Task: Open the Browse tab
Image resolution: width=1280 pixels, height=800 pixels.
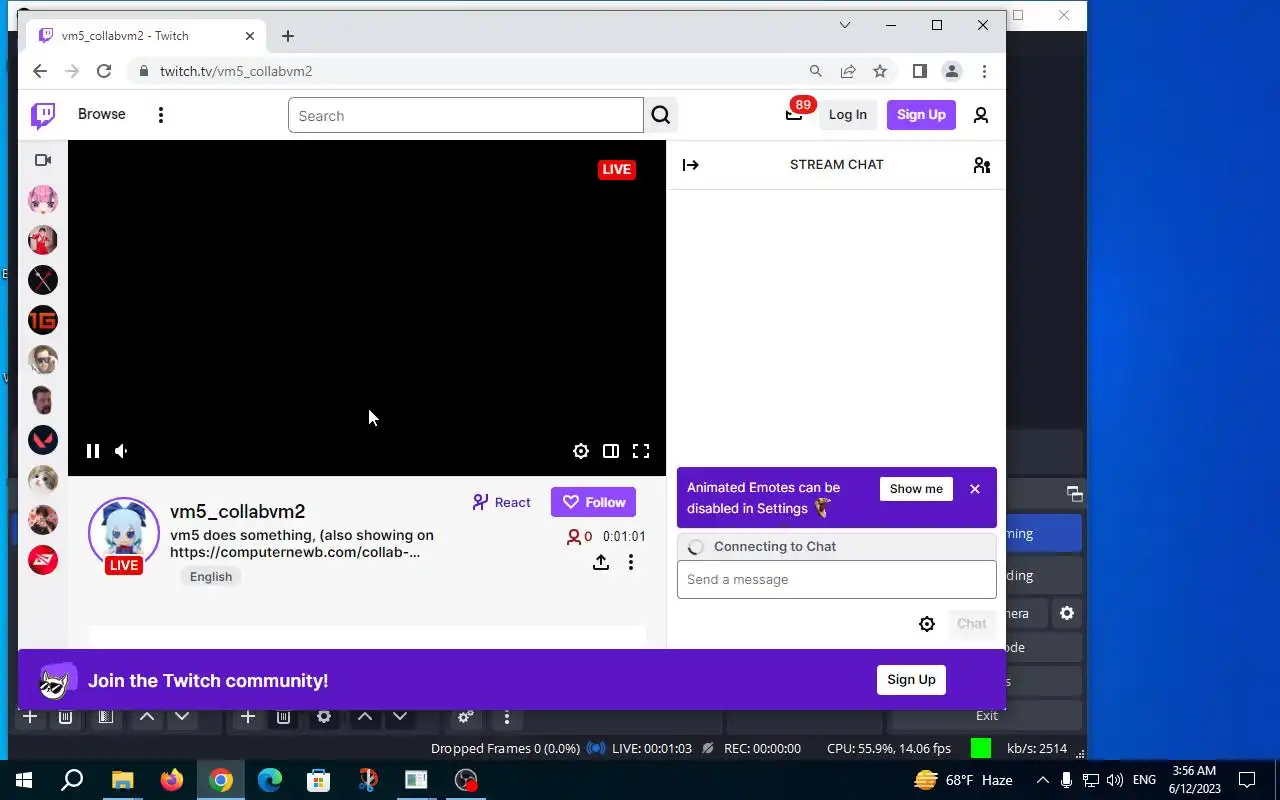Action: tap(102, 114)
